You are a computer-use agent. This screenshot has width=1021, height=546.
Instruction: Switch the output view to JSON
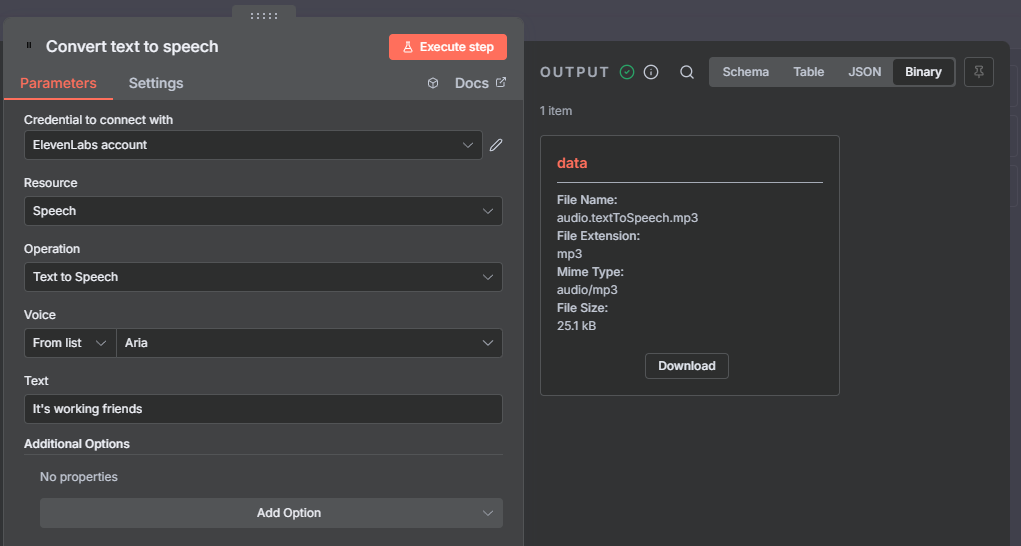[865, 72]
